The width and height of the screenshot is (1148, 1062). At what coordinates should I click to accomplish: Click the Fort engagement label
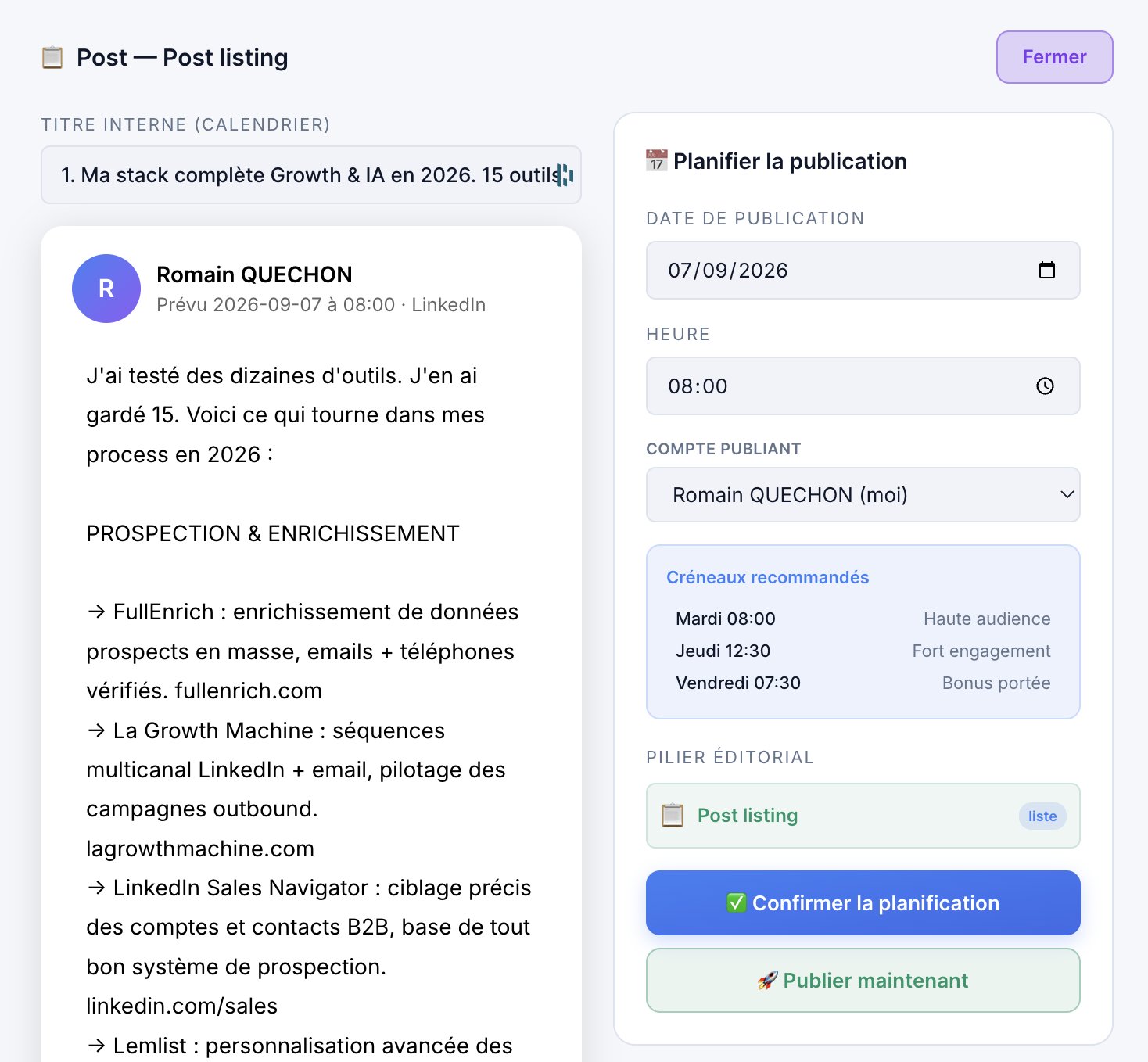[x=981, y=651]
